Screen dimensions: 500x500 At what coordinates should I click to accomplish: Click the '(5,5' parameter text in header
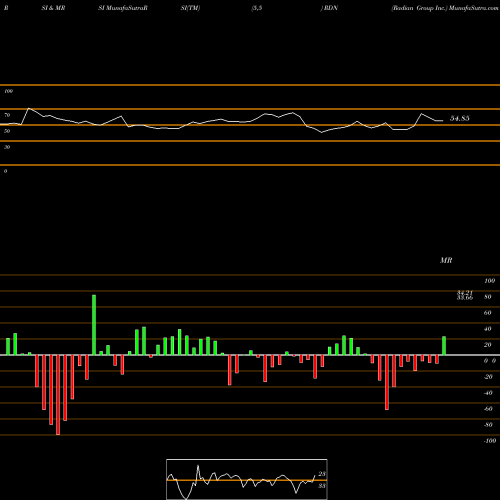click(257, 8)
